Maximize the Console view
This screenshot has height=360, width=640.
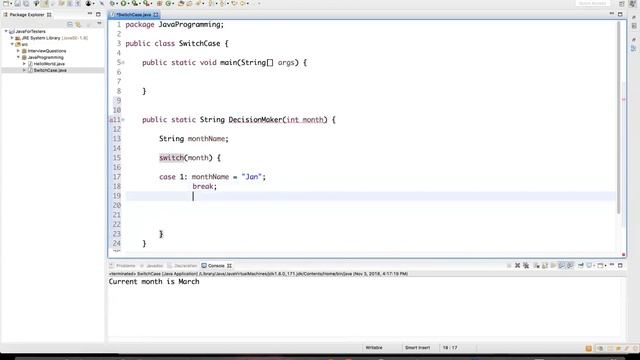620,265
